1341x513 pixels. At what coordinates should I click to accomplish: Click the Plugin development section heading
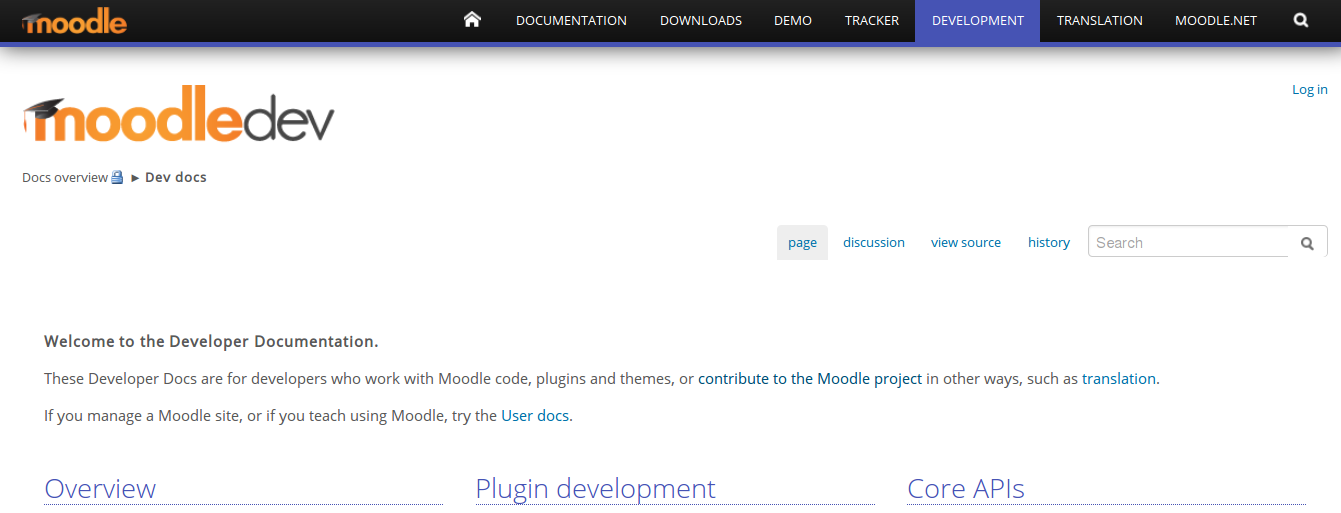pos(596,489)
